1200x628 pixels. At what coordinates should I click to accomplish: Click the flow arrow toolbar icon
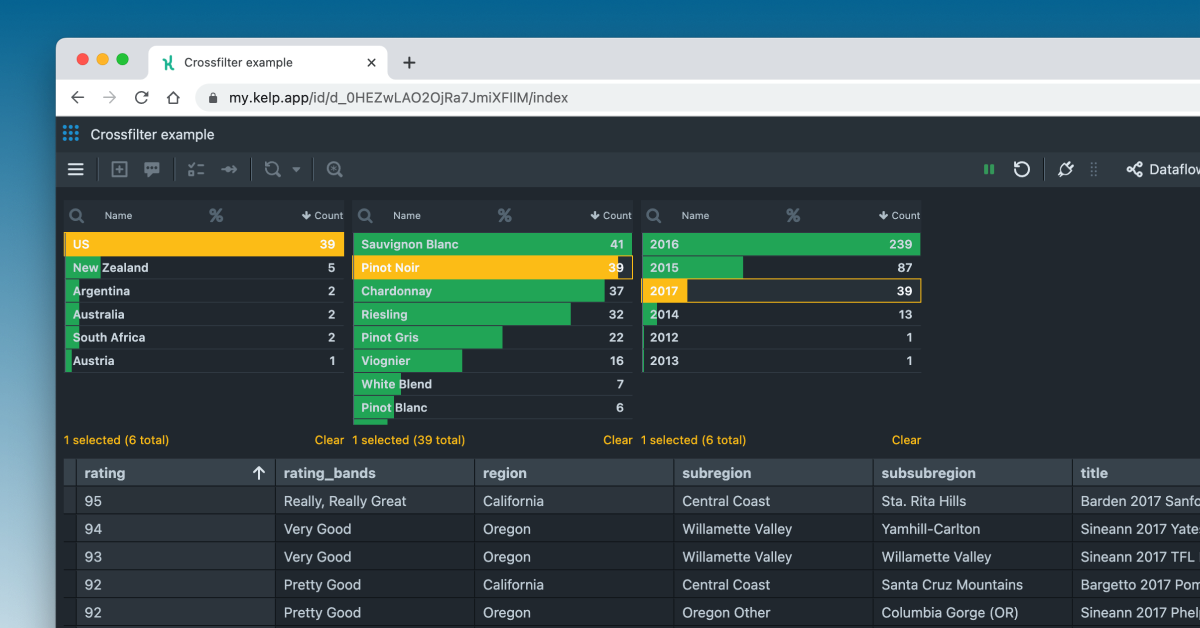(x=228, y=169)
